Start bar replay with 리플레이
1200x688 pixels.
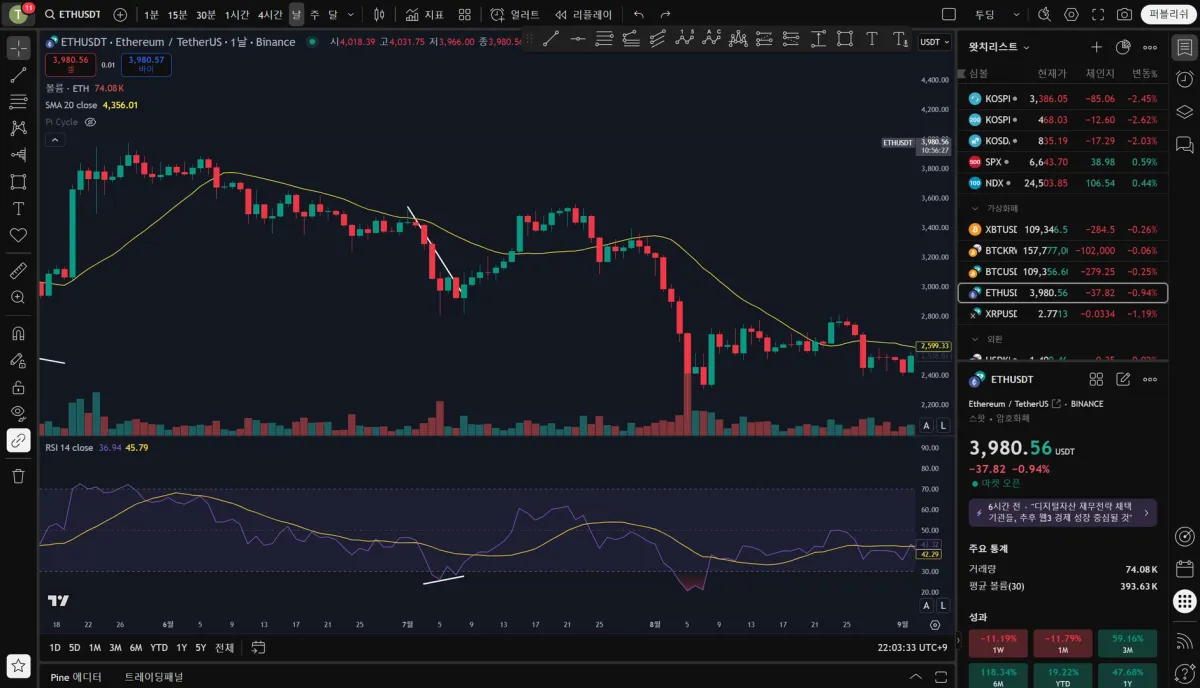(584, 15)
